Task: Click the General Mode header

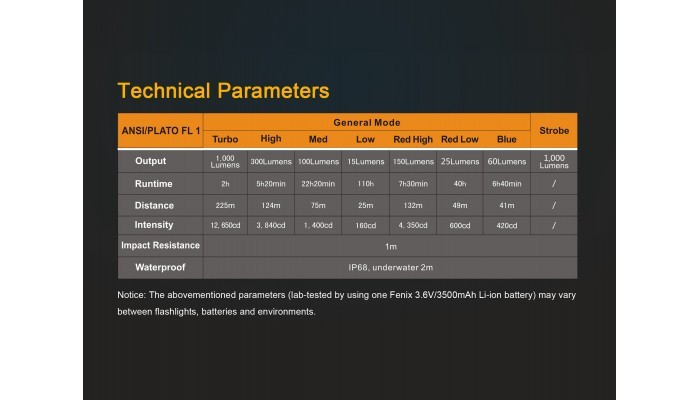Action: (365, 121)
